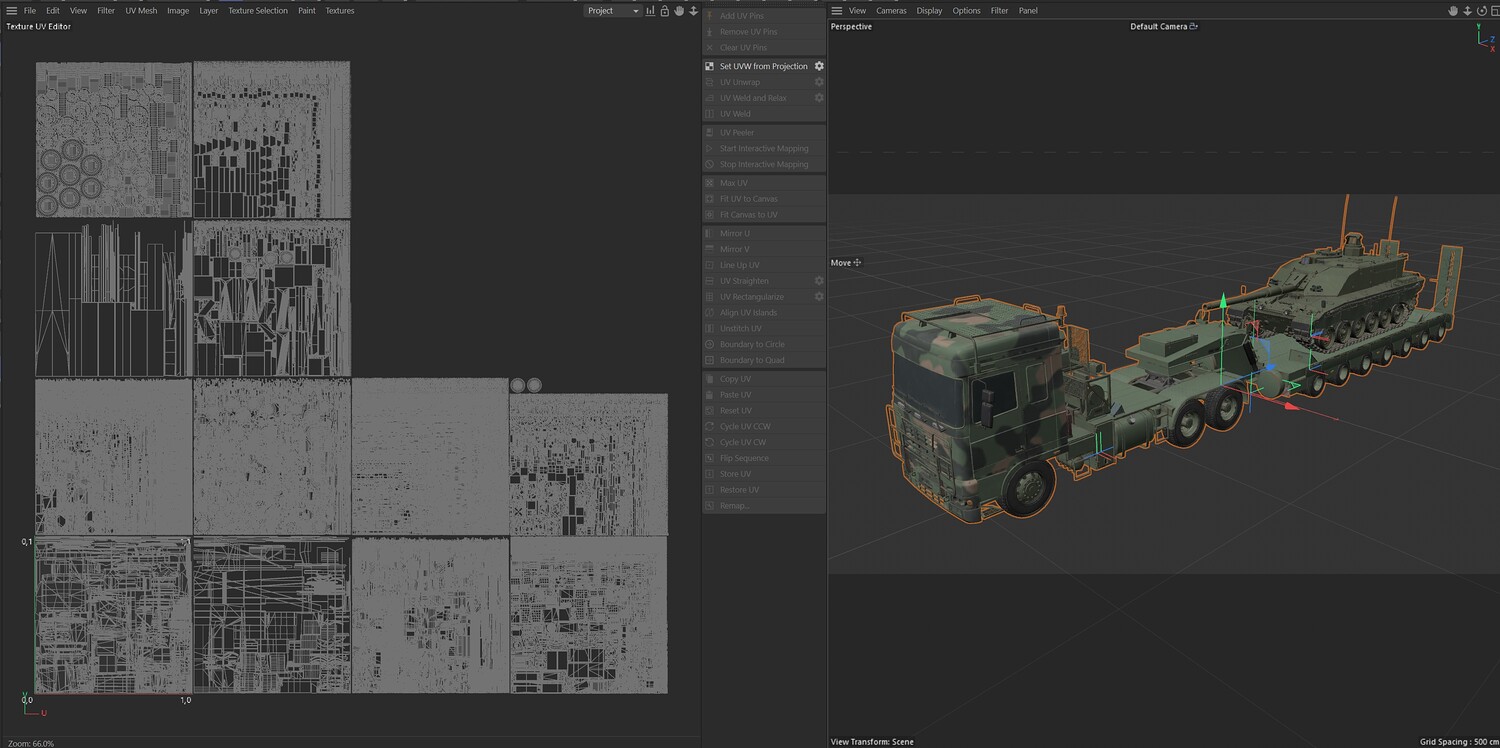This screenshot has width=1500, height=748.
Task: Open the Edit menu in UV editor
Action: tap(53, 11)
